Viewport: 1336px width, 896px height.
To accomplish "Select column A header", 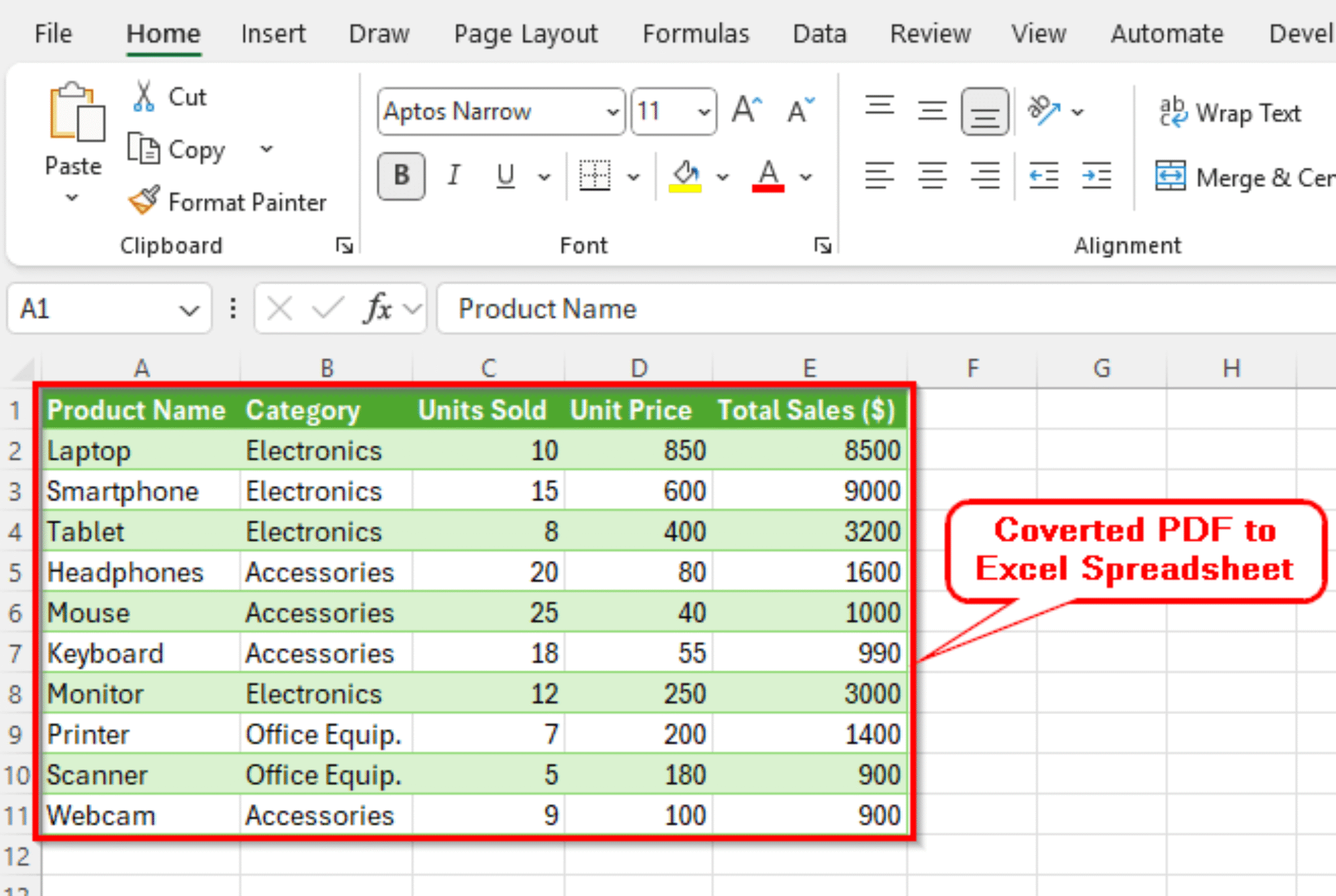I will [x=142, y=368].
